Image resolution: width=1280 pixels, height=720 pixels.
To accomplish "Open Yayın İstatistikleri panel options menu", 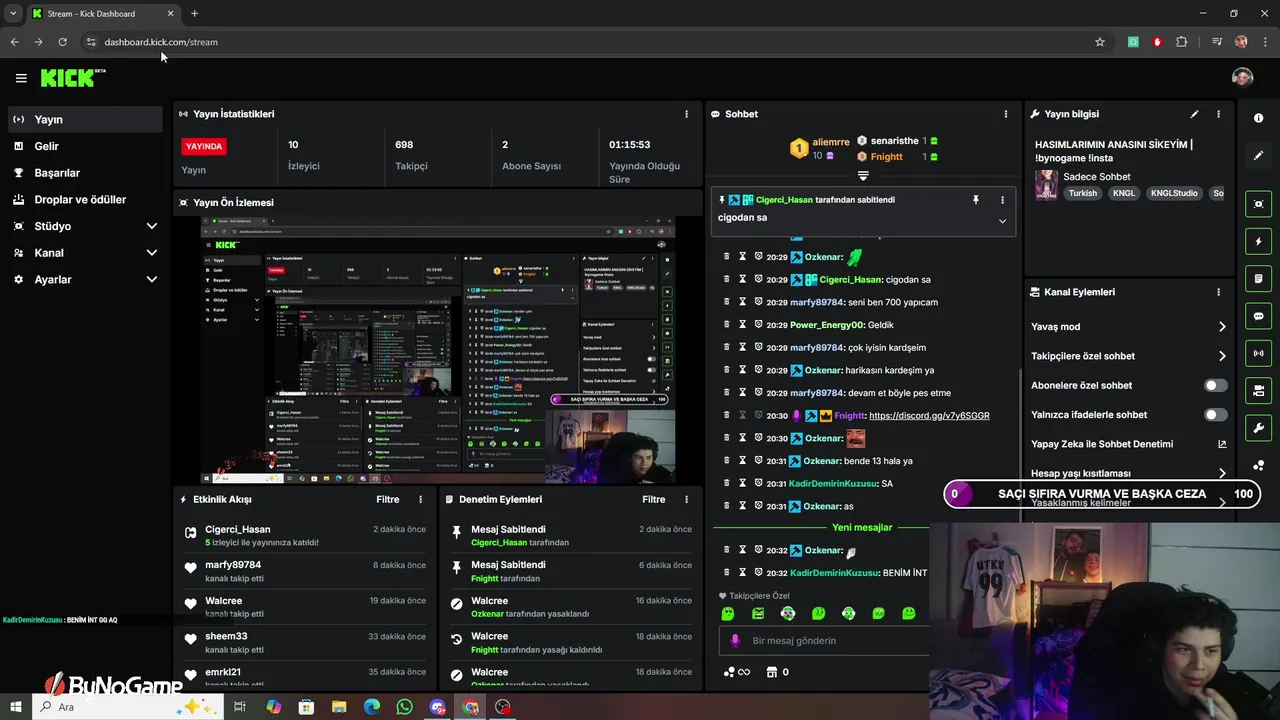I will click(x=686, y=114).
